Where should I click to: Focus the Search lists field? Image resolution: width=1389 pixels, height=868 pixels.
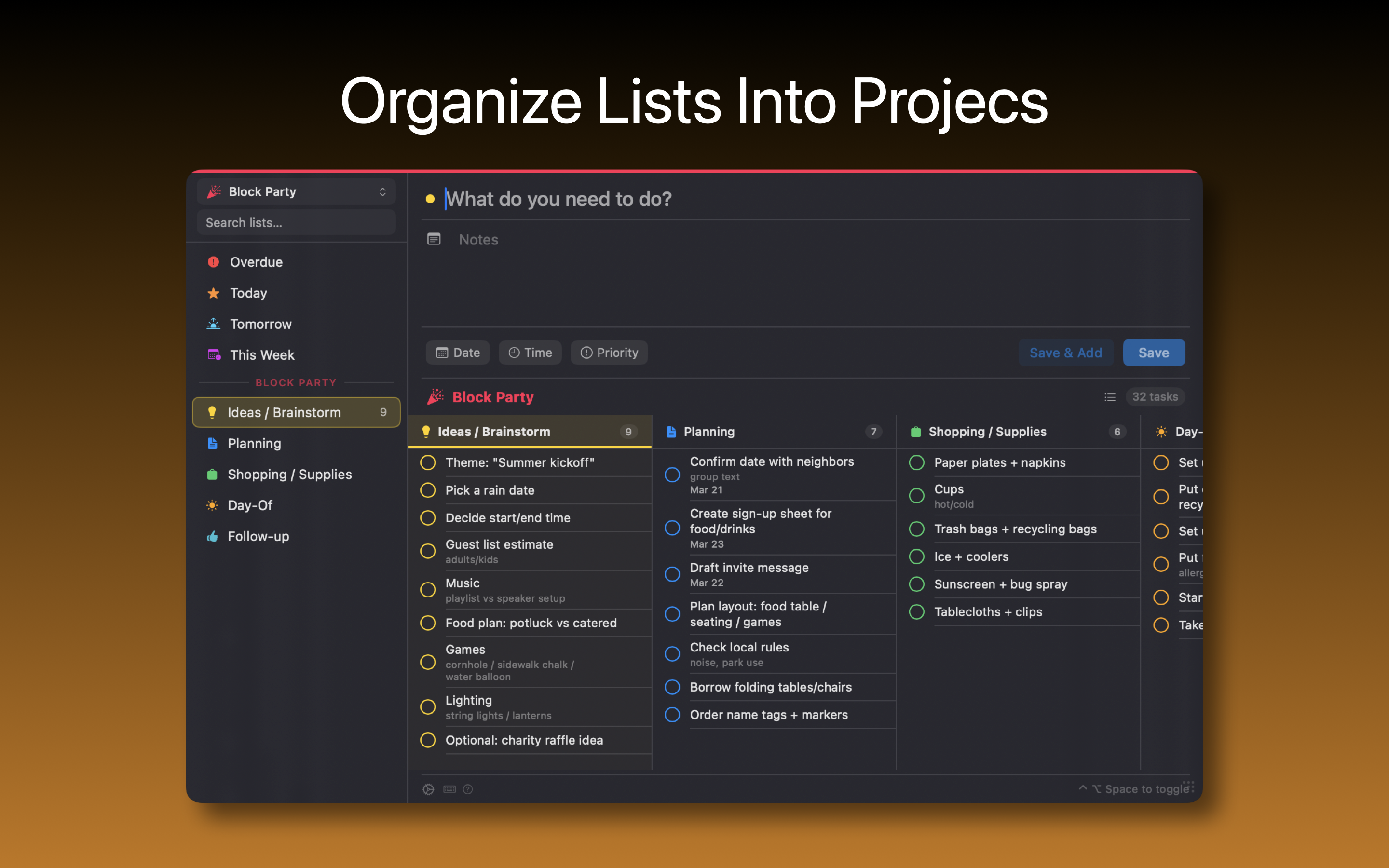296,223
